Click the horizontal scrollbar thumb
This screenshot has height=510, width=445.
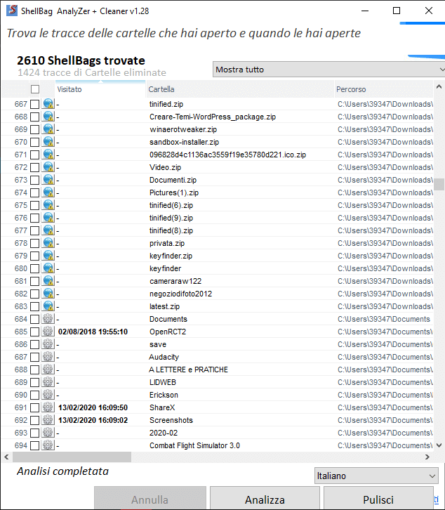[72, 457]
